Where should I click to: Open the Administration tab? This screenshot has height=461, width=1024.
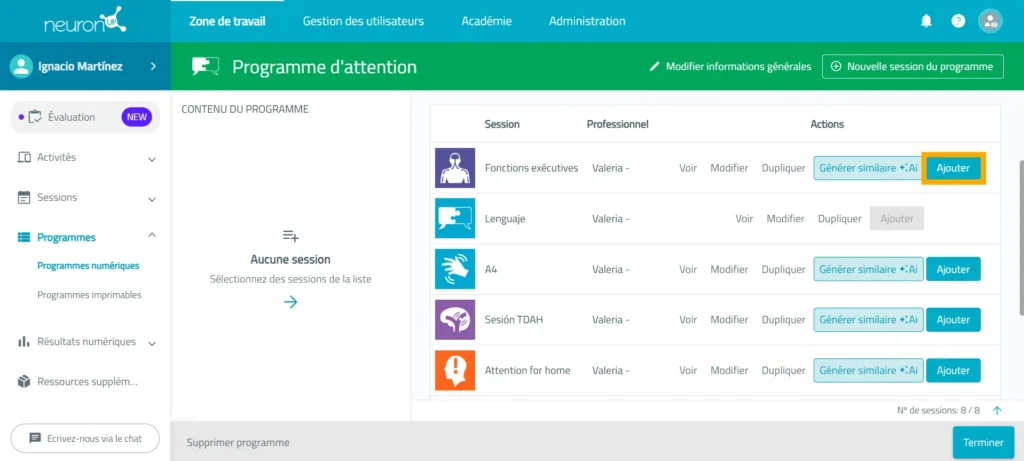[587, 21]
